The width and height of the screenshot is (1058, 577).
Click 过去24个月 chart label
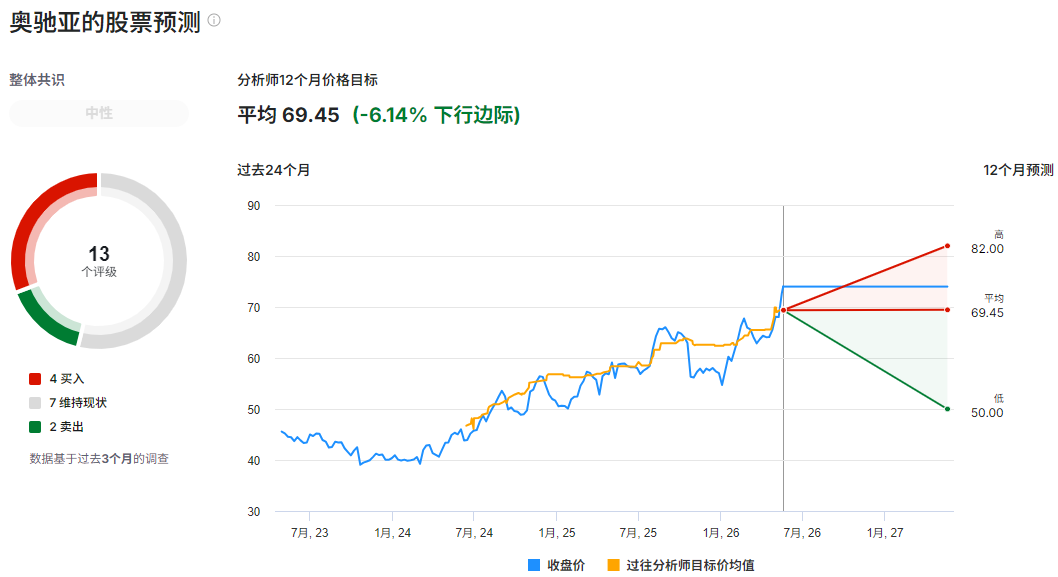(273, 170)
